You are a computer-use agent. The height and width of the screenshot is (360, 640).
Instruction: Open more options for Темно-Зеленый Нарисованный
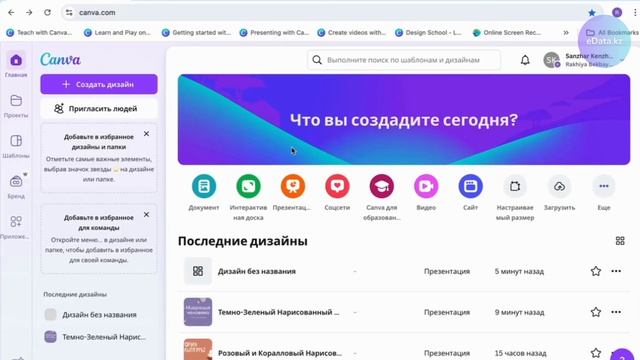[x=616, y=312]
